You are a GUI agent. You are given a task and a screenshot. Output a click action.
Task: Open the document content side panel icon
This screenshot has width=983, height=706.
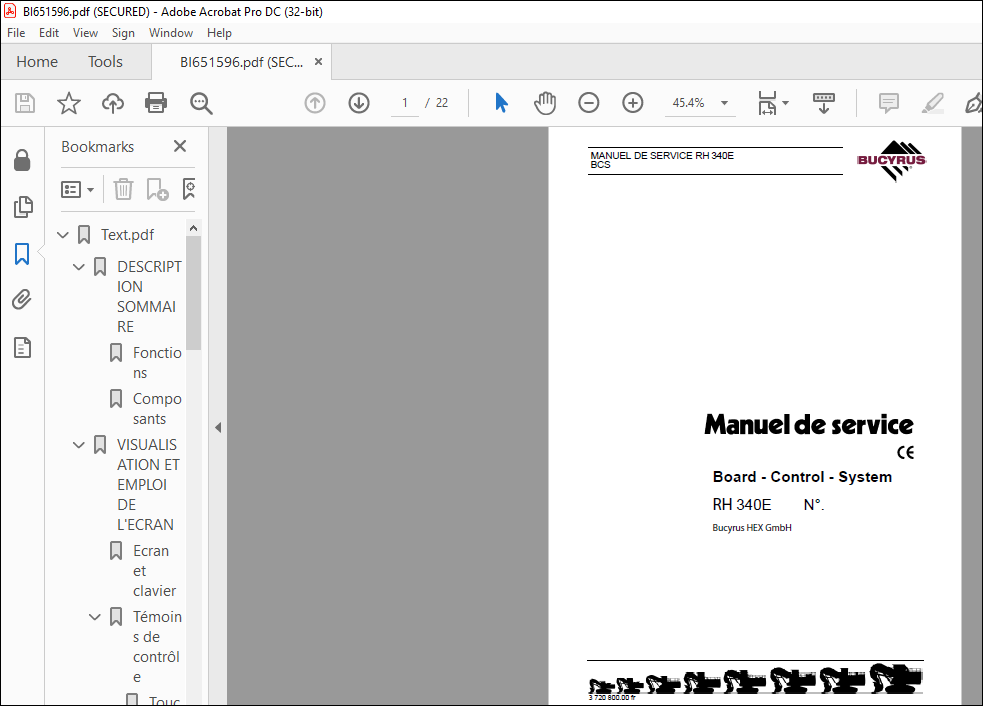click(23, 347)
